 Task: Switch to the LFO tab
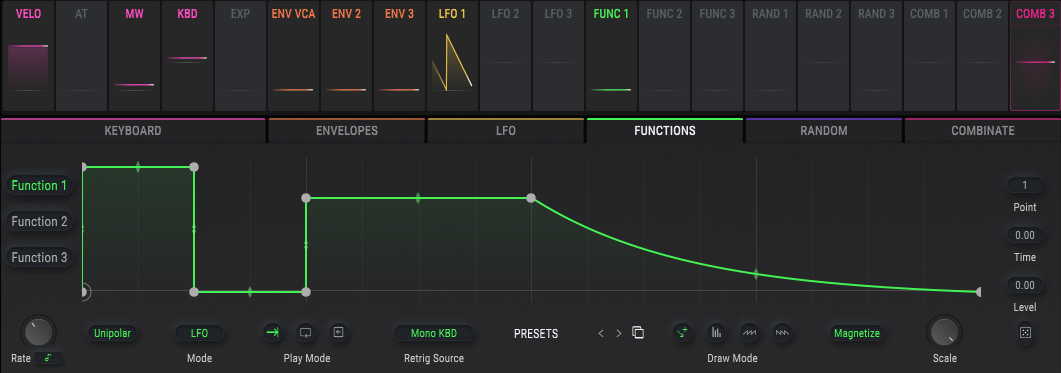(x=505, y=131)
